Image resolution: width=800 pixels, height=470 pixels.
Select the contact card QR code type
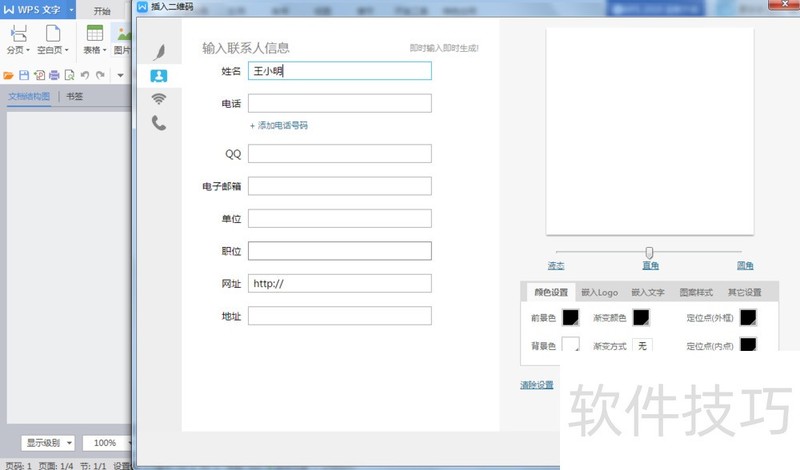coord(159,76)
